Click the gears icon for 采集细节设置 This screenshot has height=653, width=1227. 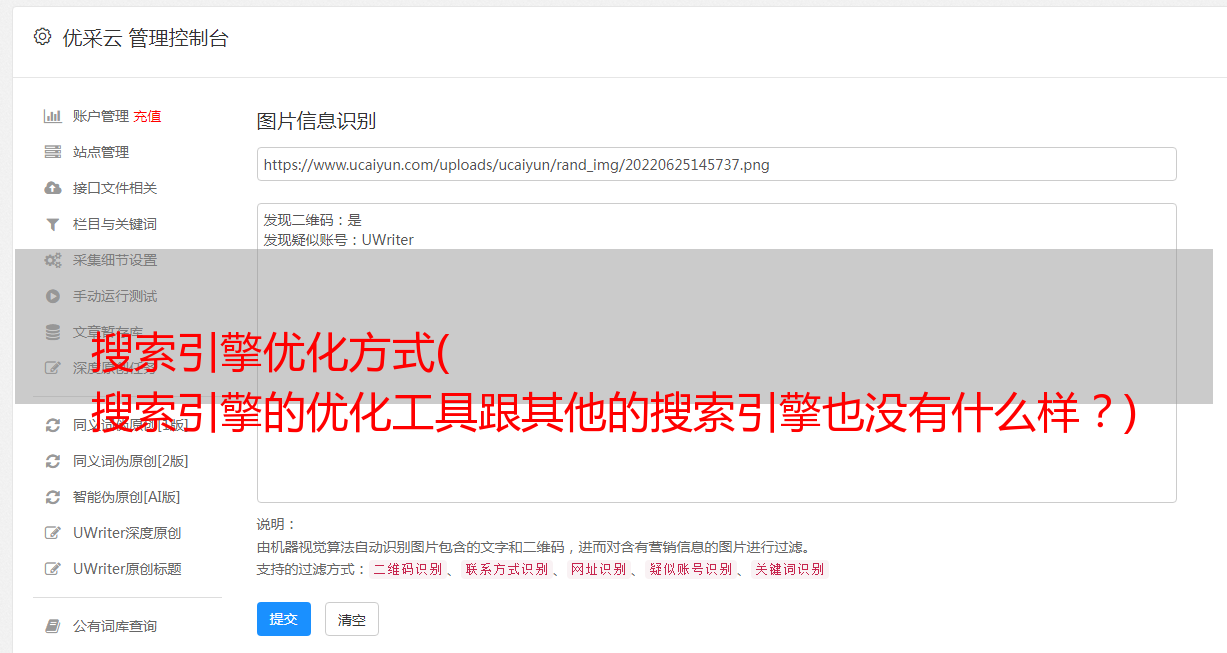click(53, 260)
